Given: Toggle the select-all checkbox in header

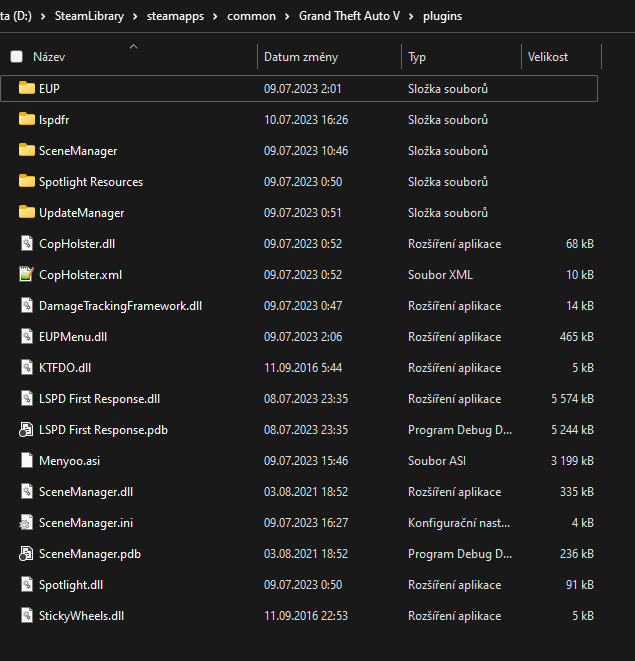Looking at the screenshot, I should (x=16, y=57).
